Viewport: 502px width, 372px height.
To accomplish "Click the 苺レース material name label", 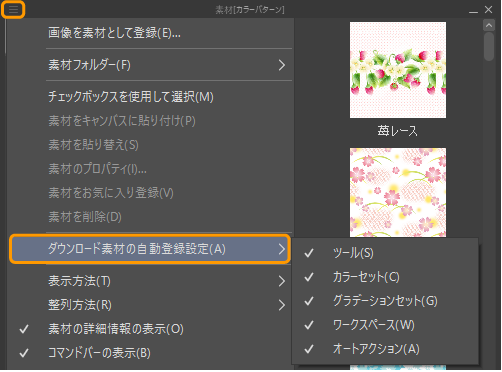I will point(397,131).
